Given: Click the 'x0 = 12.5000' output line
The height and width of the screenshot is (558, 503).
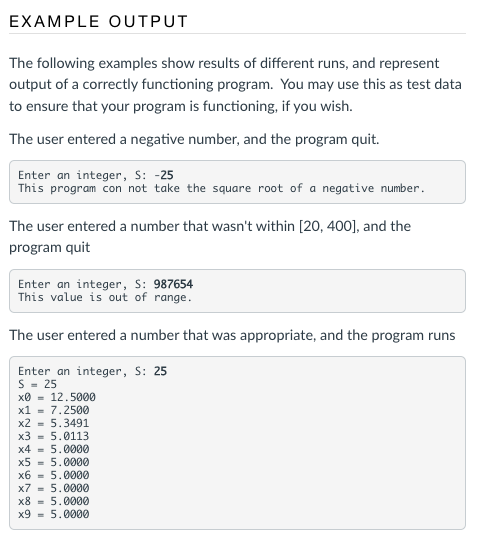Looking at the screenshot, I should tap(57, 397).
